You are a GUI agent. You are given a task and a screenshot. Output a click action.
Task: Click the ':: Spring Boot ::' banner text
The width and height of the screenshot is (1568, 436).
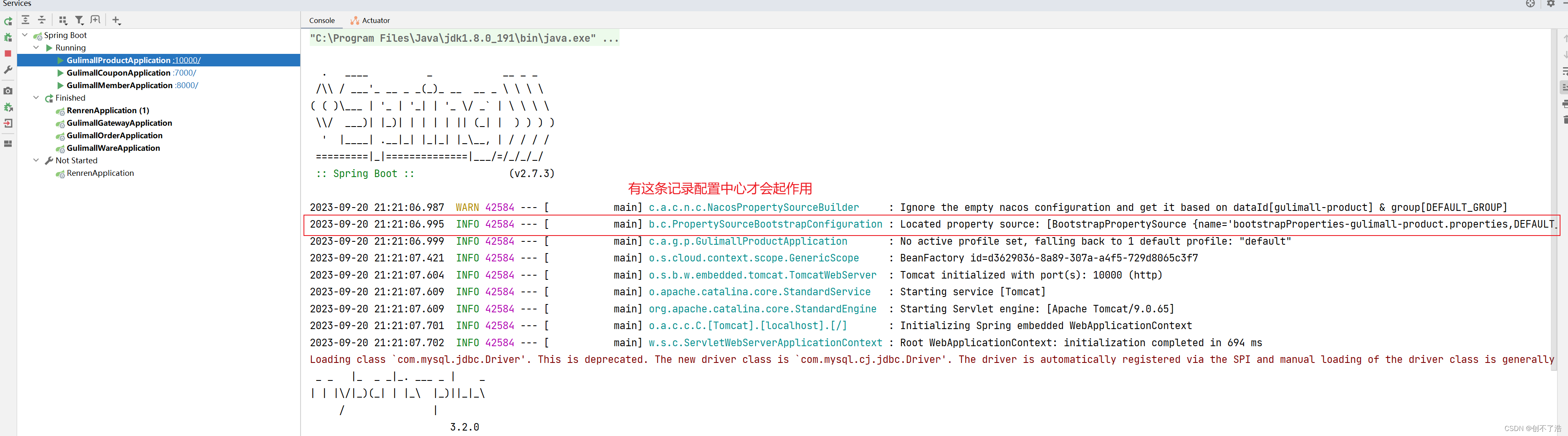click(x=364, y=174)
